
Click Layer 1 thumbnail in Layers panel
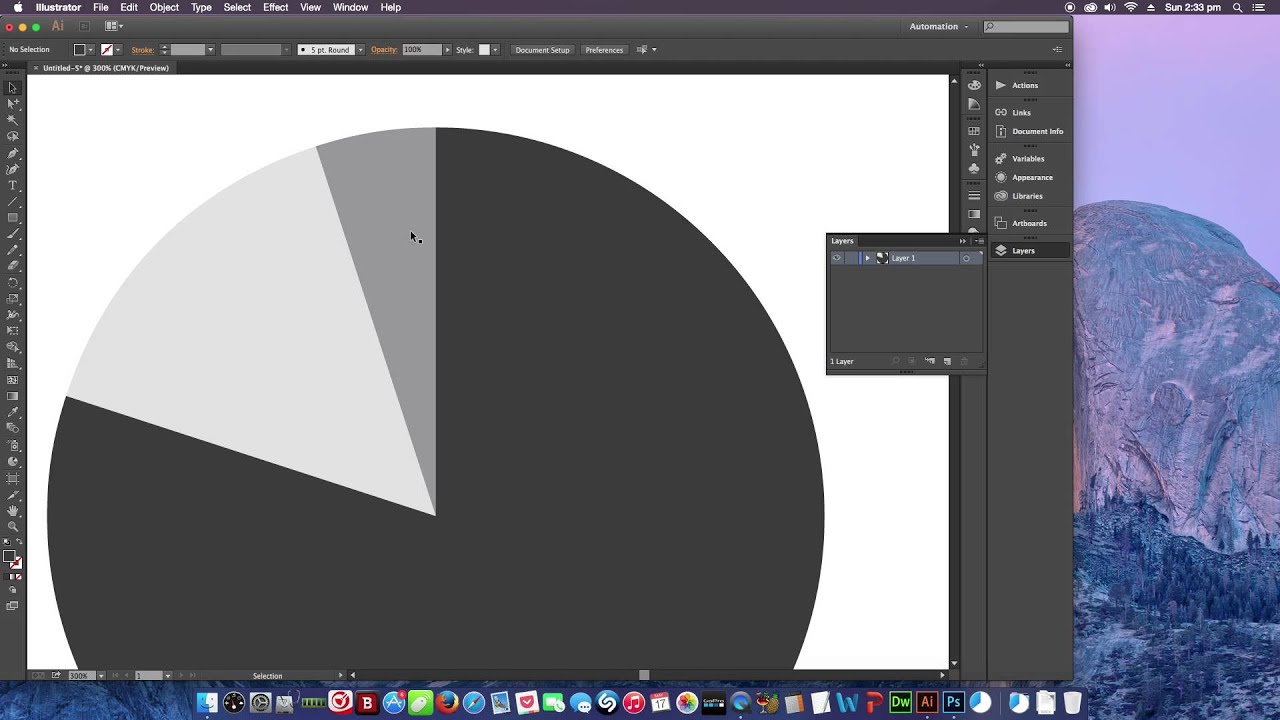pos(882,258)
